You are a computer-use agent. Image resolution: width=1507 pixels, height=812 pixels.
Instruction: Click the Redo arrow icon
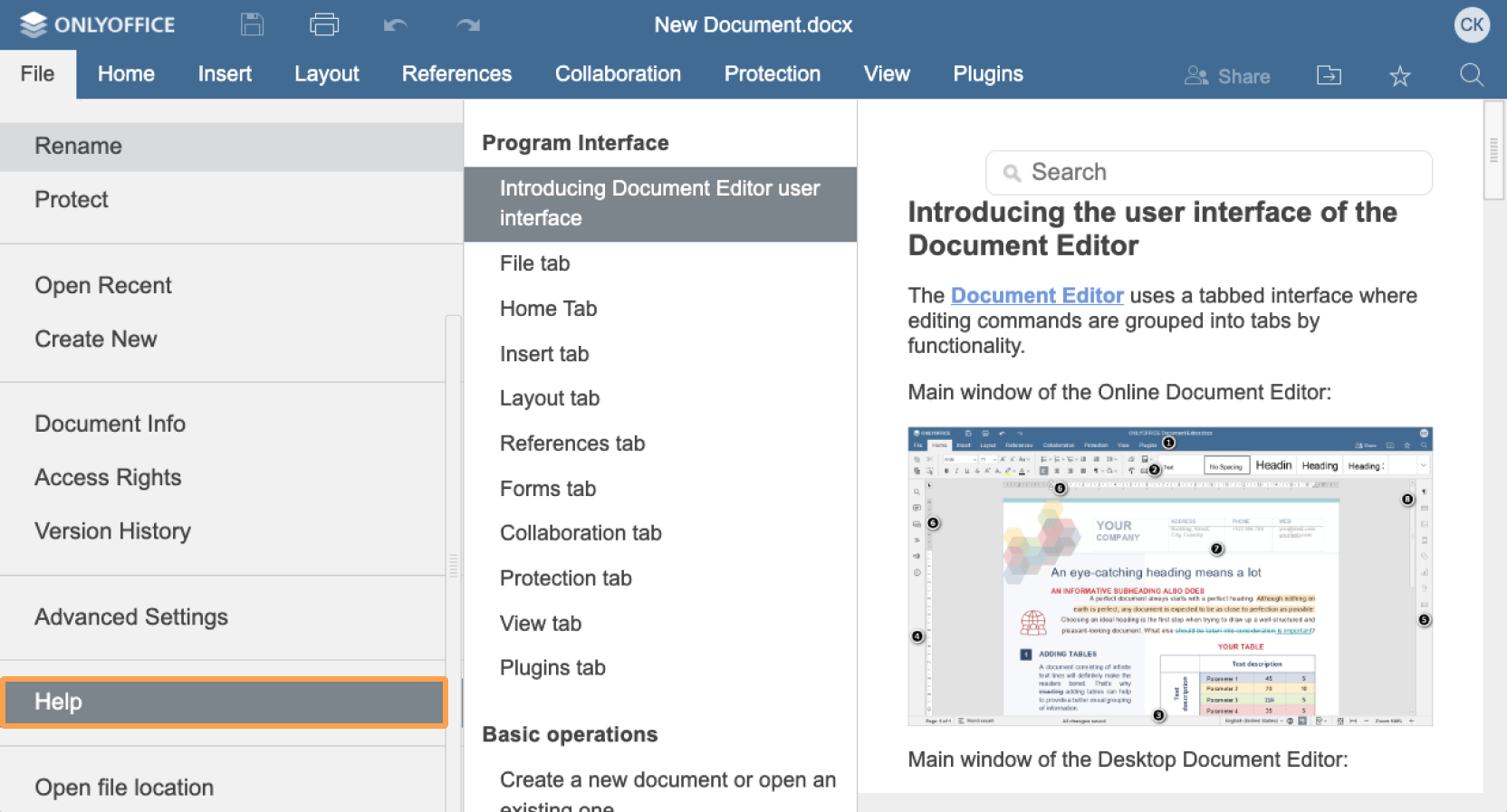467,24
